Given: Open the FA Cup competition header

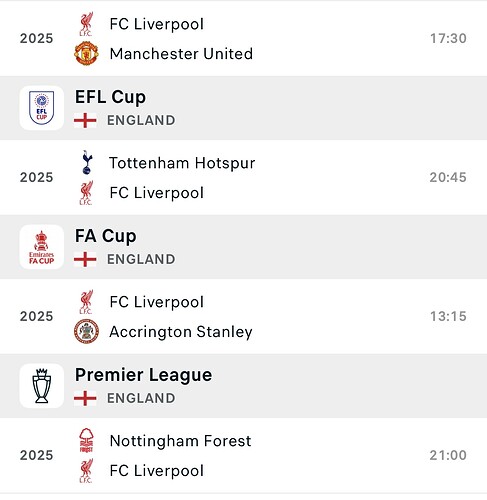Looking at the screenshot, I should 243,247.
